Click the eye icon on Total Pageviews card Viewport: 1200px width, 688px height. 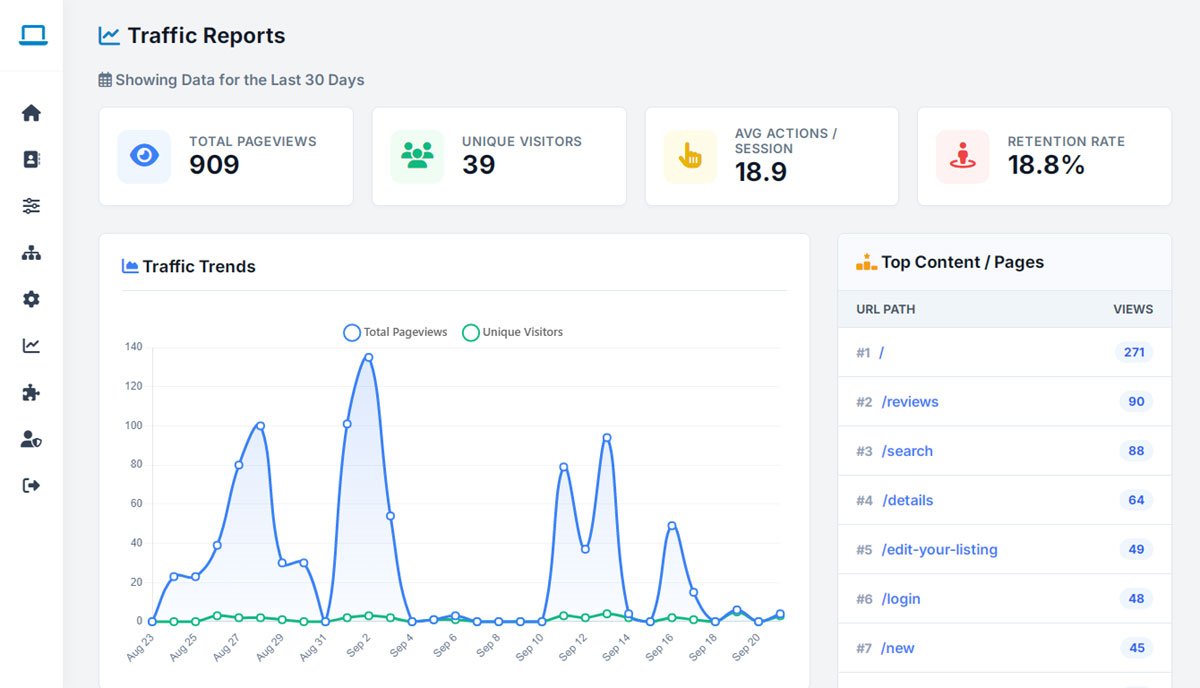(144, 156)
